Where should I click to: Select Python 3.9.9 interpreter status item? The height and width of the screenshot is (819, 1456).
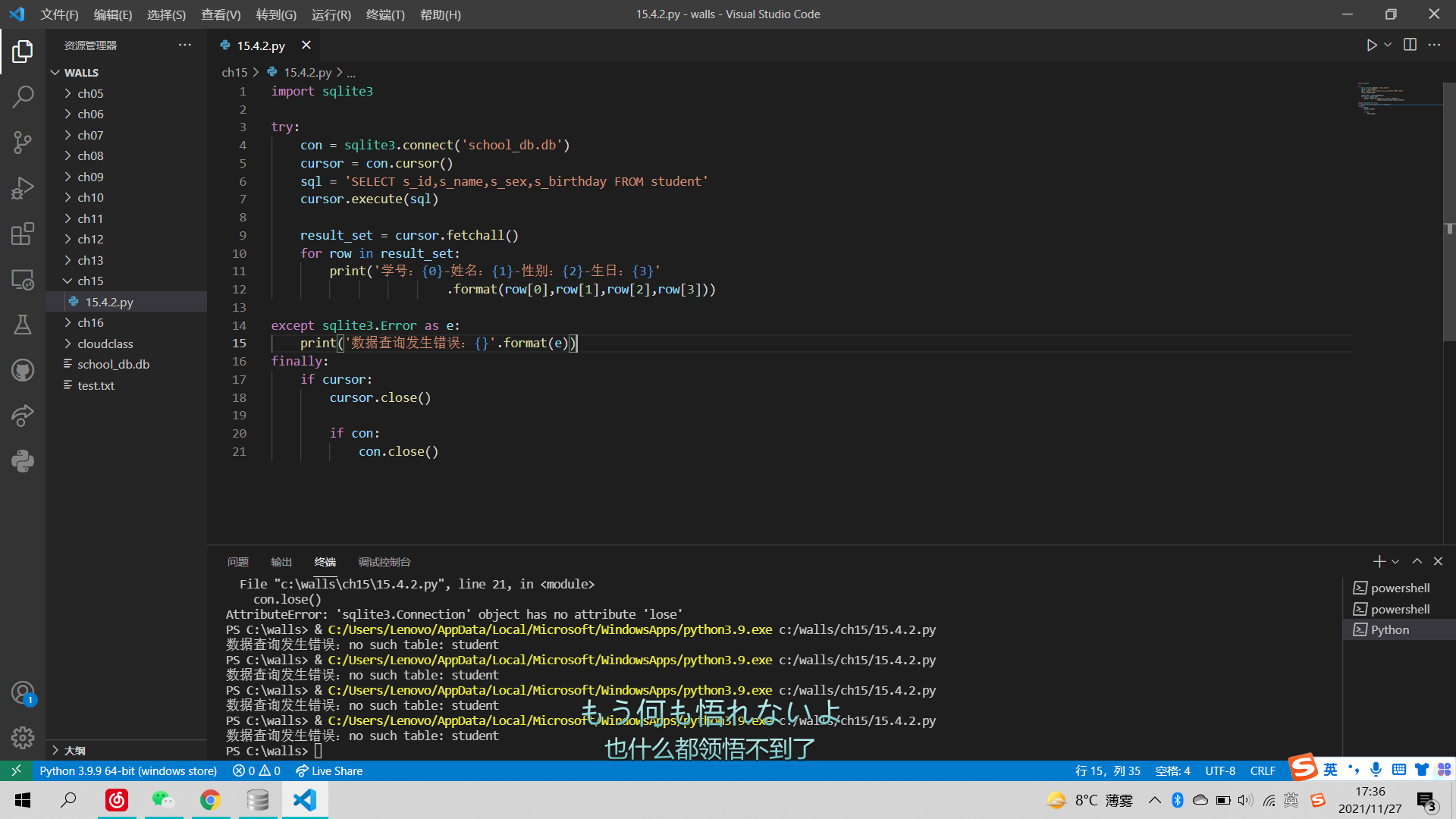click(128, 770)
